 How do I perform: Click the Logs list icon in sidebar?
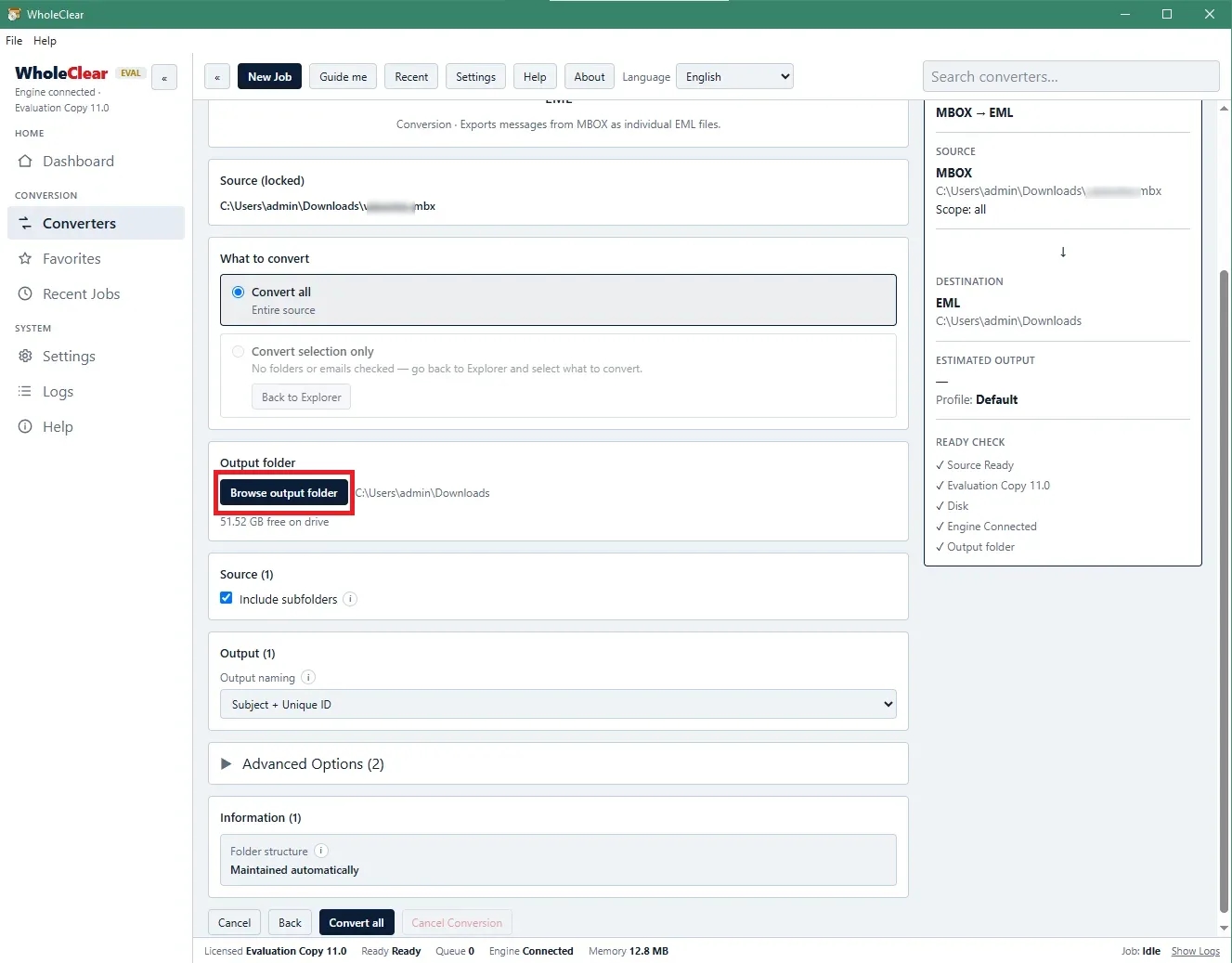click(25, 392)
